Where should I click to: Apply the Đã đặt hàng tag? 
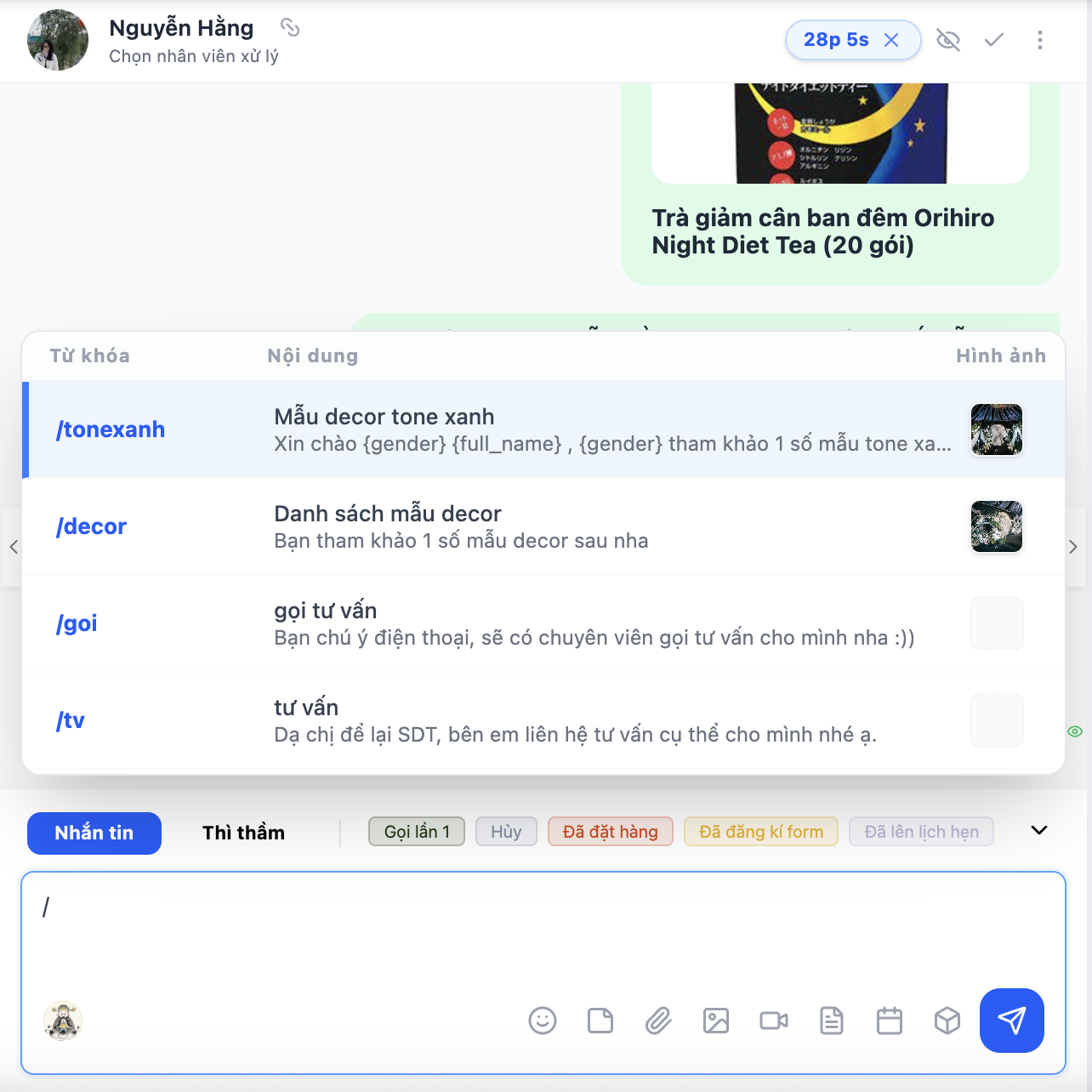(x=611, y=832)
